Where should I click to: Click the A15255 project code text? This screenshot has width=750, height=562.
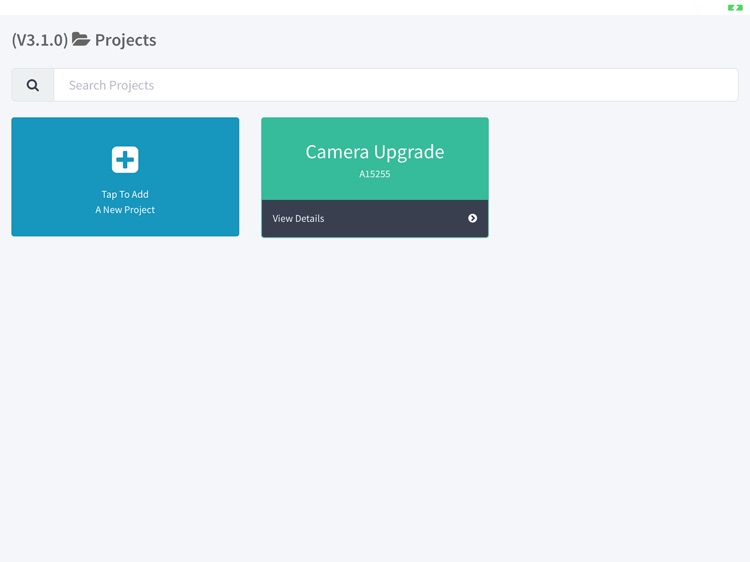[375, 174]
